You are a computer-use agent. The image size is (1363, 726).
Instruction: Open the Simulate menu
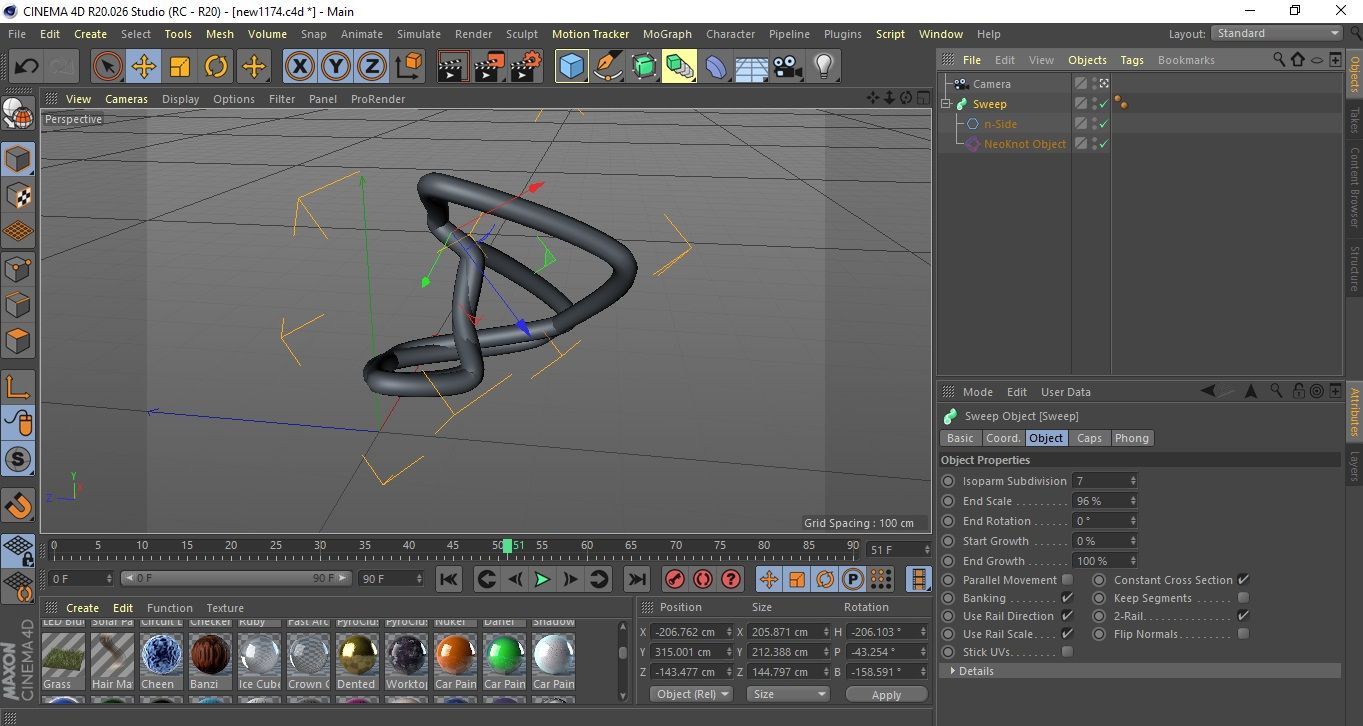(419, 34)
